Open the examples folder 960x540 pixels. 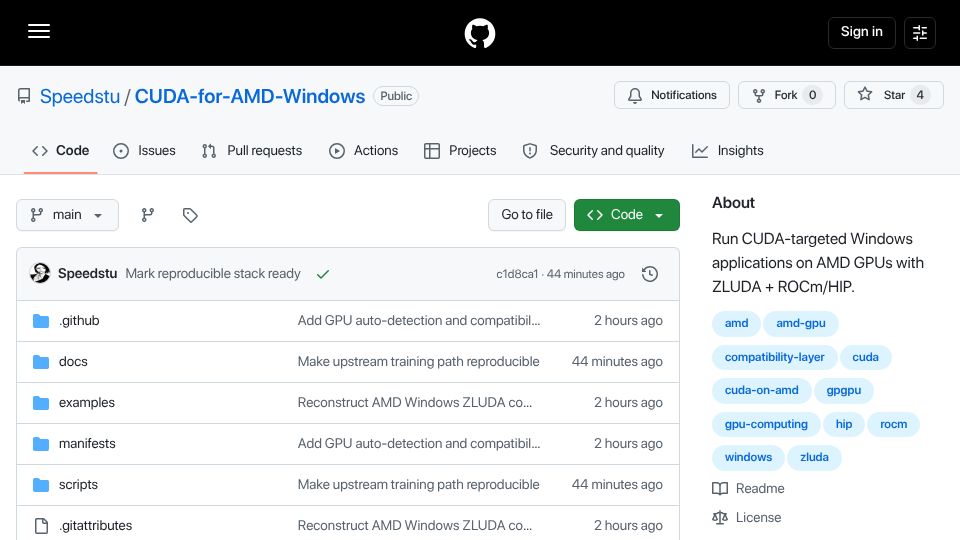(x=86, y=403)
